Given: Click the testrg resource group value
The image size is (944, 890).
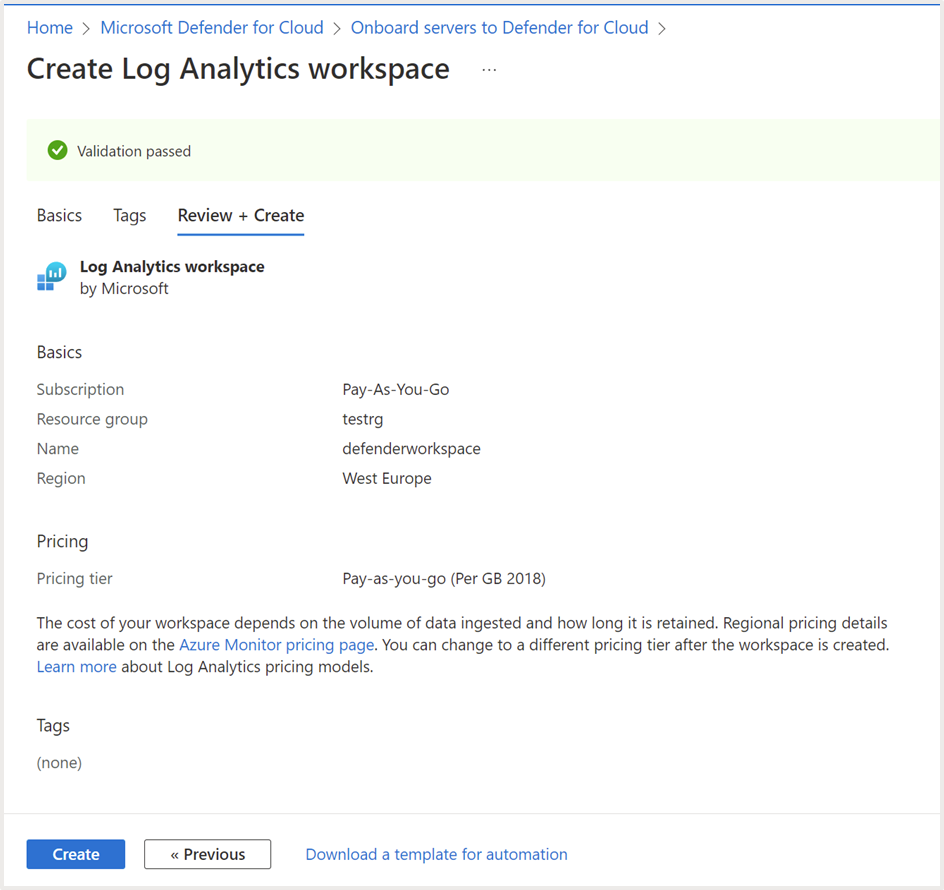Looking at the screenshot, I should (362, 419).
